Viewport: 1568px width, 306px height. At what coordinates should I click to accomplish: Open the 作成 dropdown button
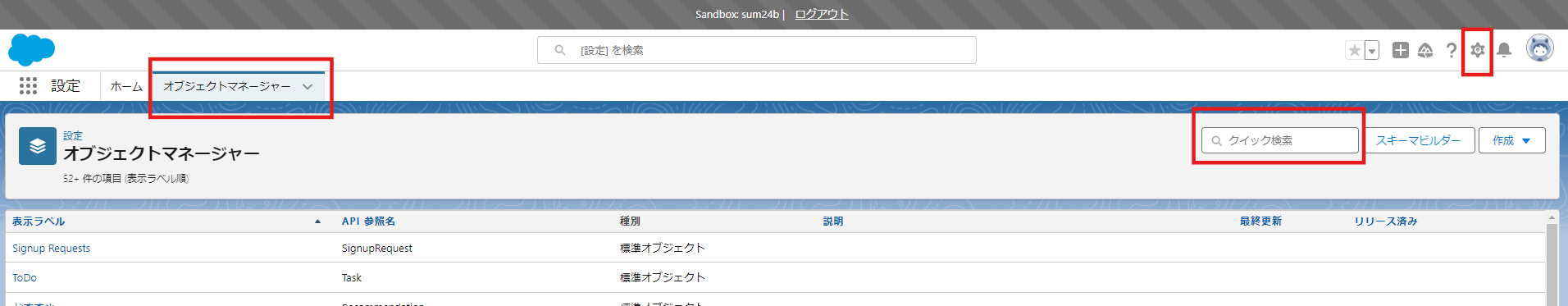1512,140
